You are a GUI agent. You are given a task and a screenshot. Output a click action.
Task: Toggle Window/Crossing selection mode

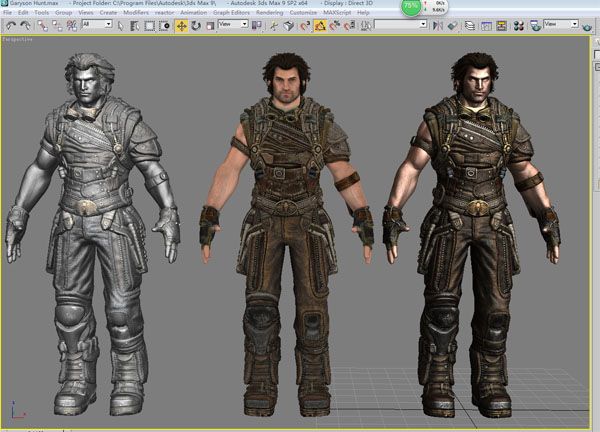[164, 24]
